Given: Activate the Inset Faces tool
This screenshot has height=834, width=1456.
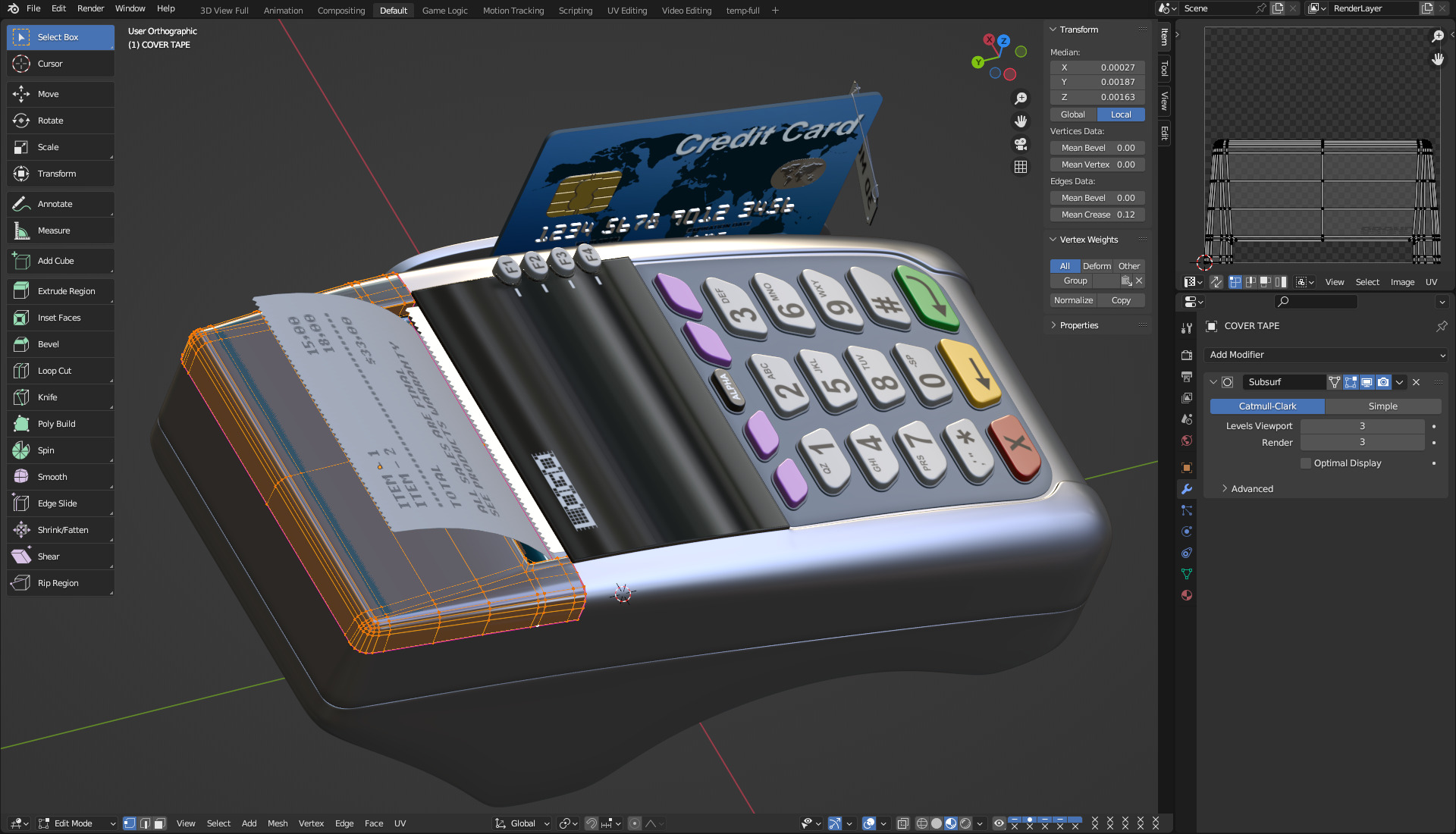Looking at the screenshot, I should 61,318.
